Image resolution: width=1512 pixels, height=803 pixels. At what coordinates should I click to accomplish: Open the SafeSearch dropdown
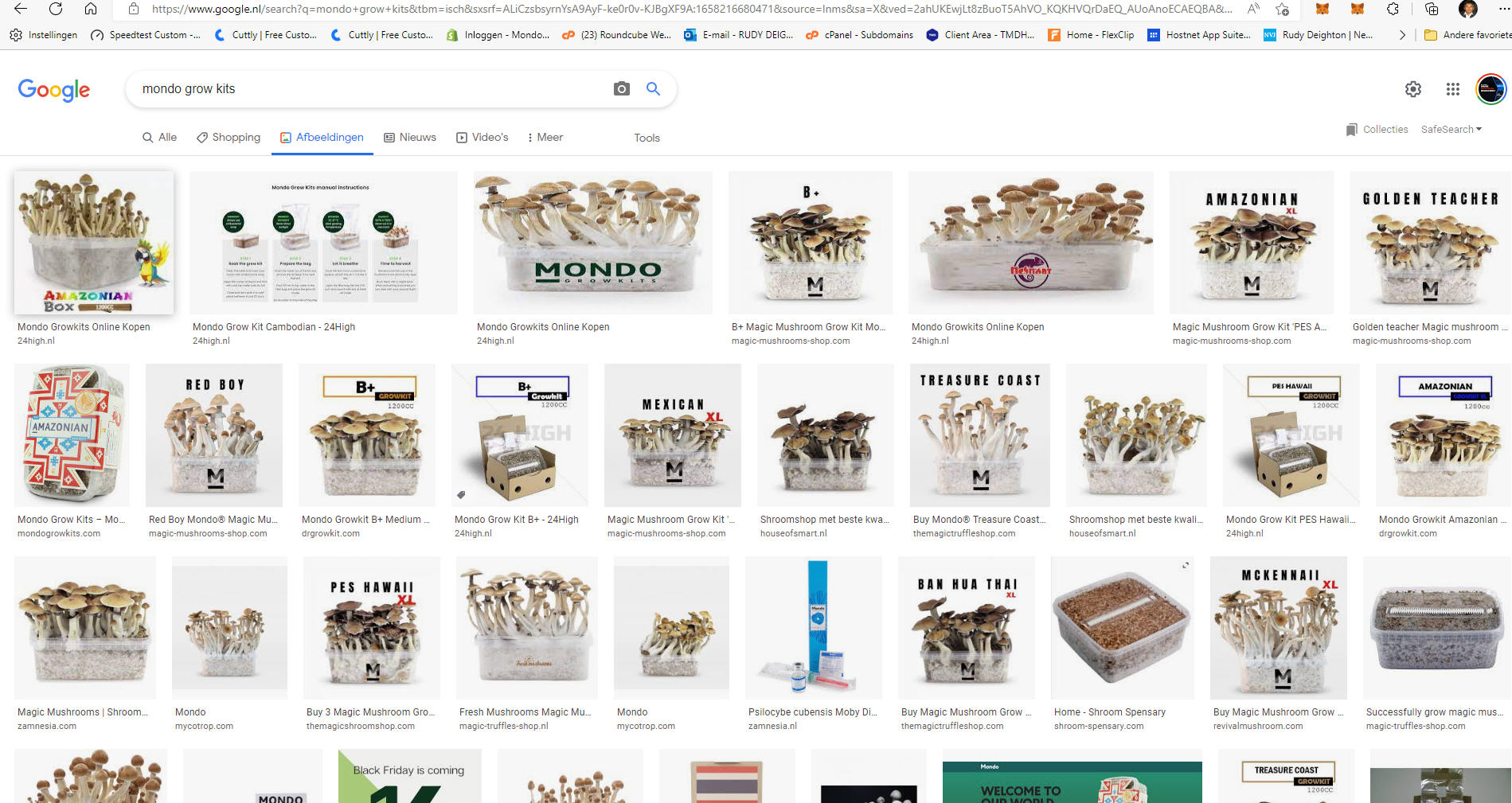click(1451, 129)
